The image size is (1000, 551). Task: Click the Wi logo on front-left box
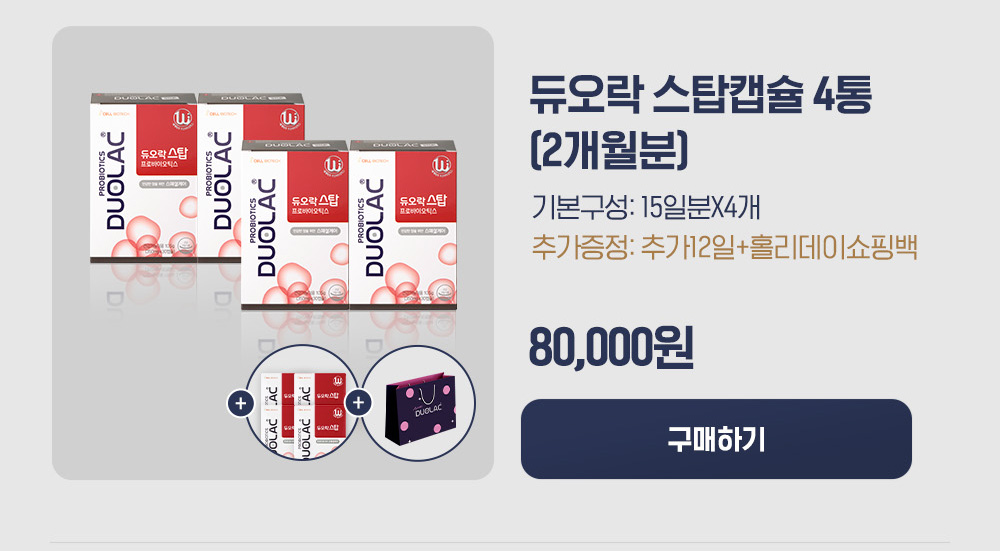[334, 166]
